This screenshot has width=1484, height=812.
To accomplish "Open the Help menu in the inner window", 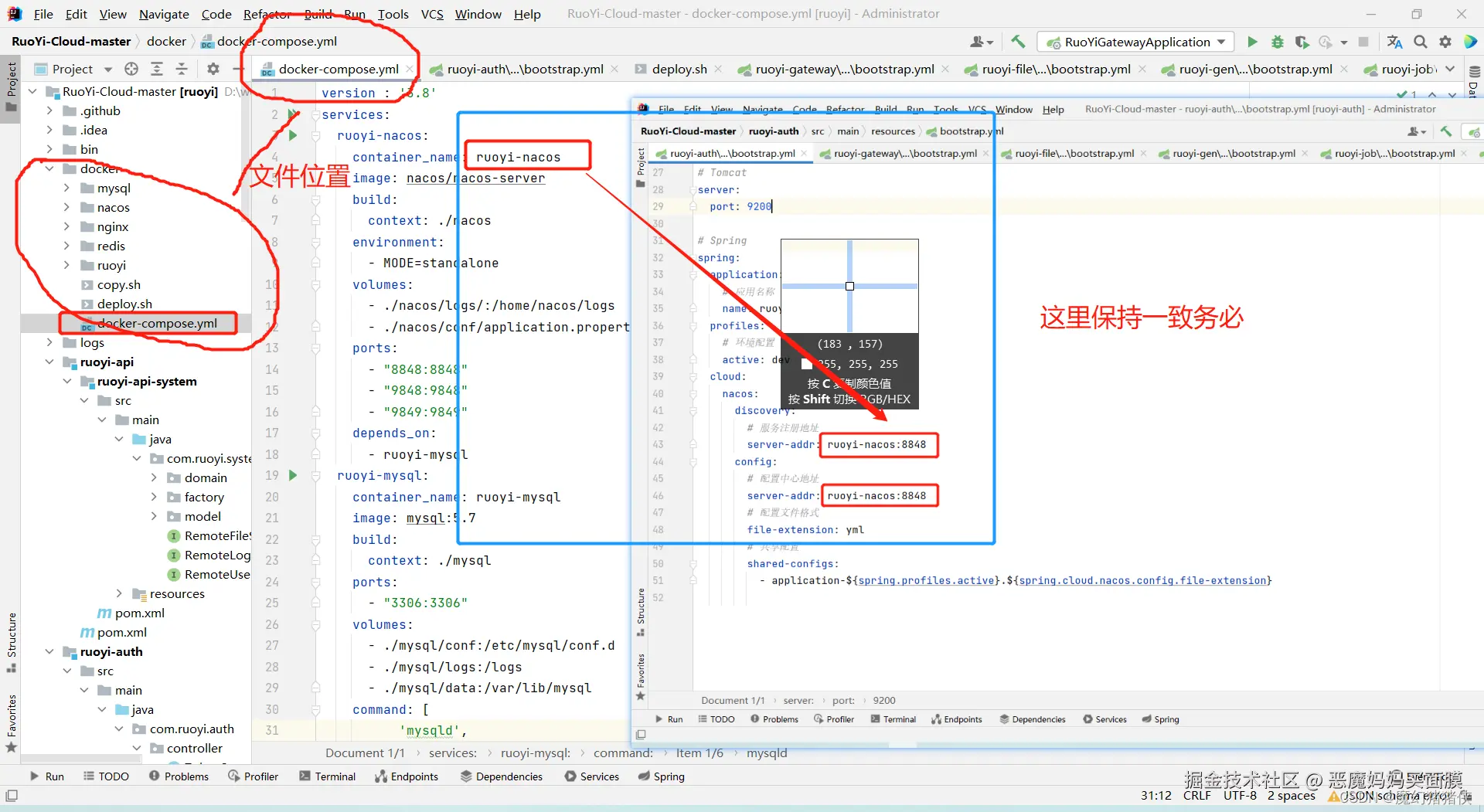I will [x=1053, y=109].
